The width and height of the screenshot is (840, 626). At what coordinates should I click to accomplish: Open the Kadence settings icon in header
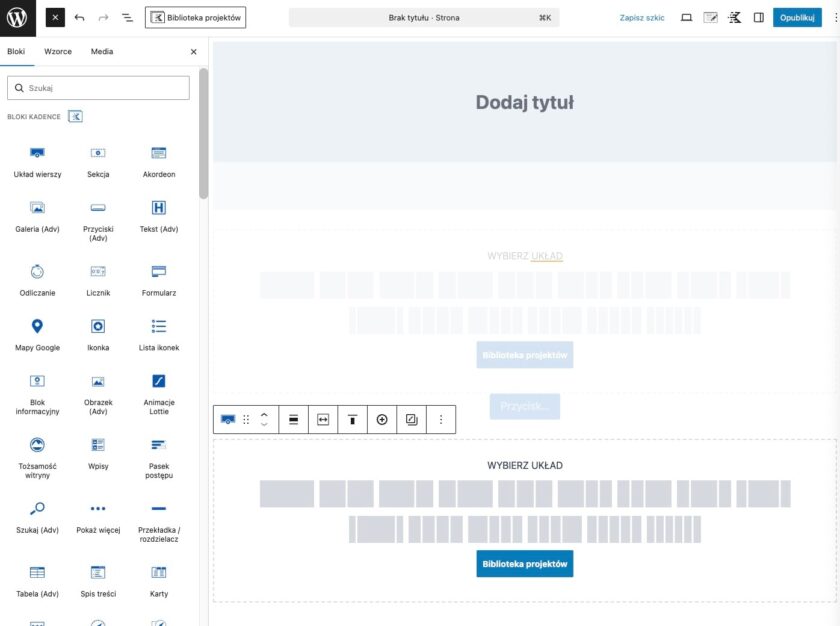pyautogui.click(x=735, y=18)
